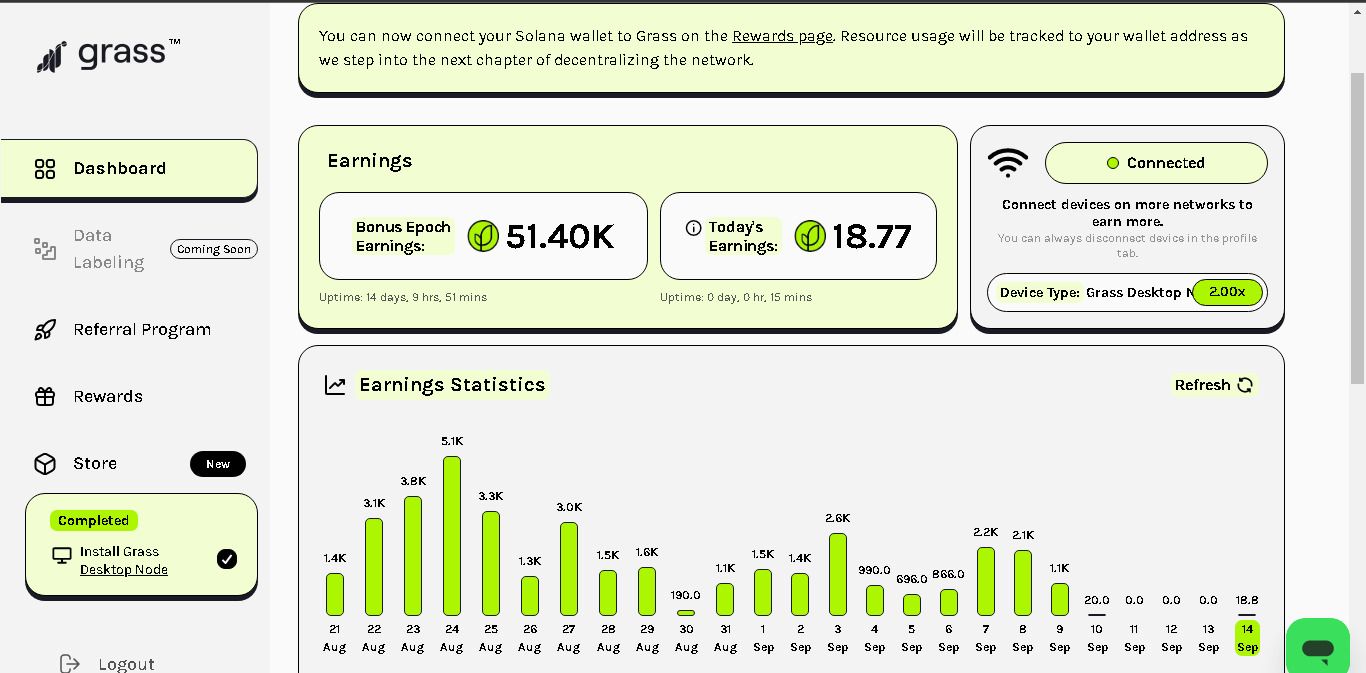This screenshot has width=1366, height=673.
Task: Select the 24 Aug earnings bar
Action: [452, 536]
